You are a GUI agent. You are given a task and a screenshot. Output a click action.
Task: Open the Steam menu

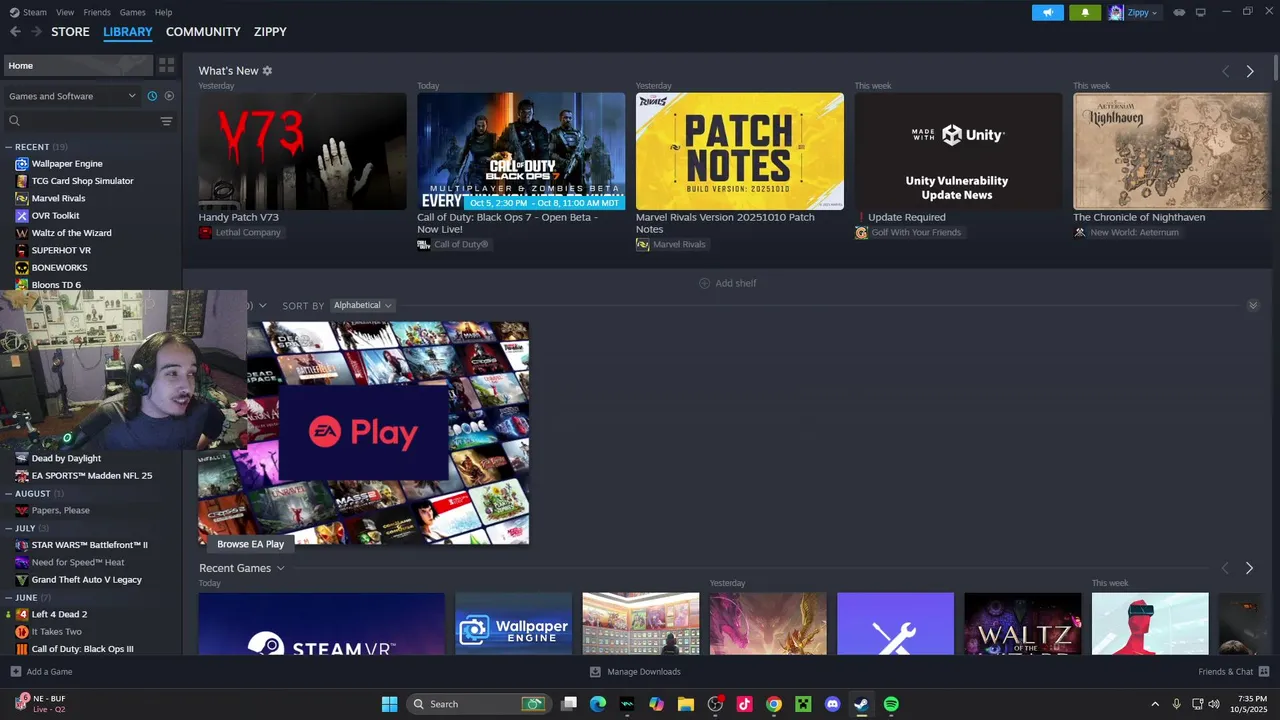point(35,12)
